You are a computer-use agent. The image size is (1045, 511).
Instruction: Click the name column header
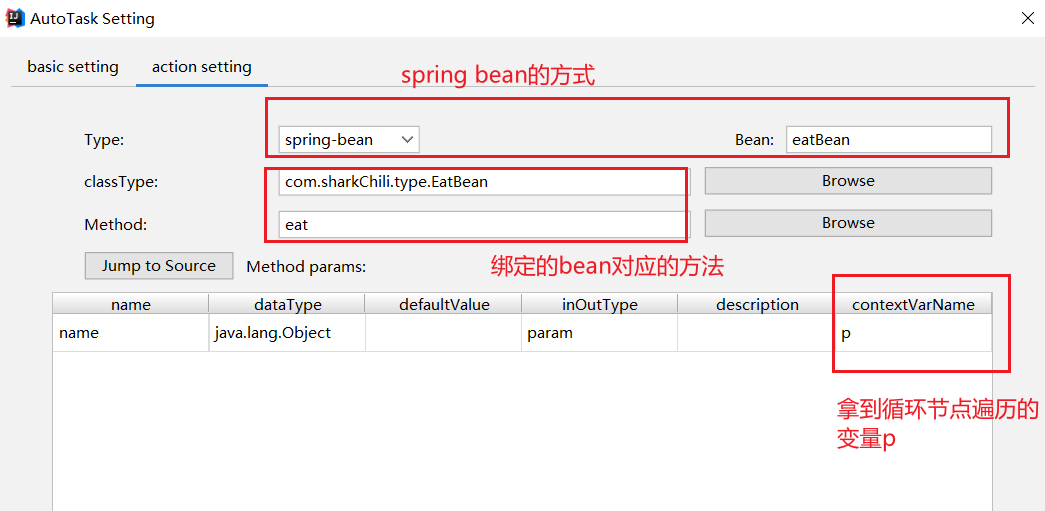(131, 304)
